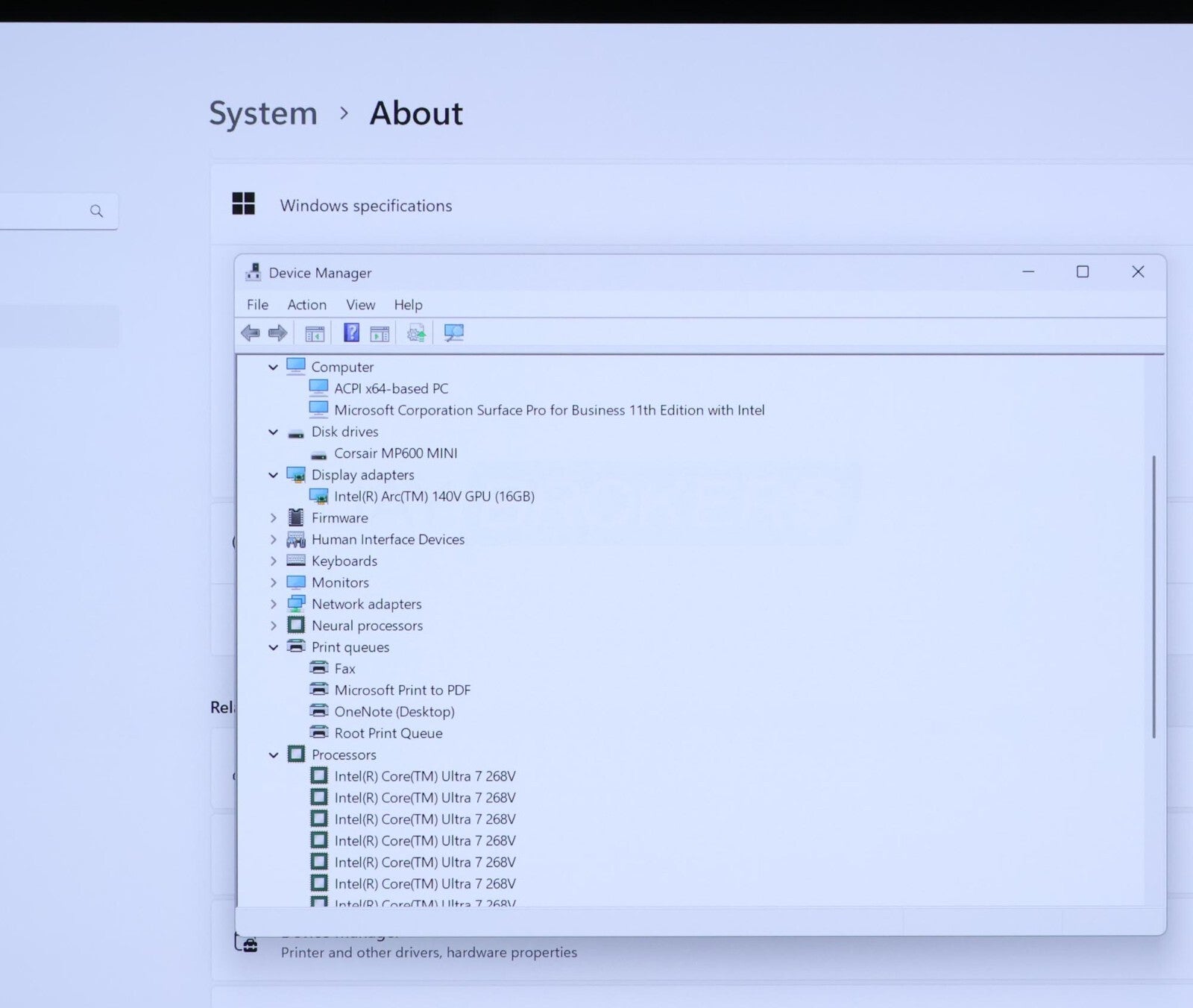Expand the Keyboards node

pos(273,561)
